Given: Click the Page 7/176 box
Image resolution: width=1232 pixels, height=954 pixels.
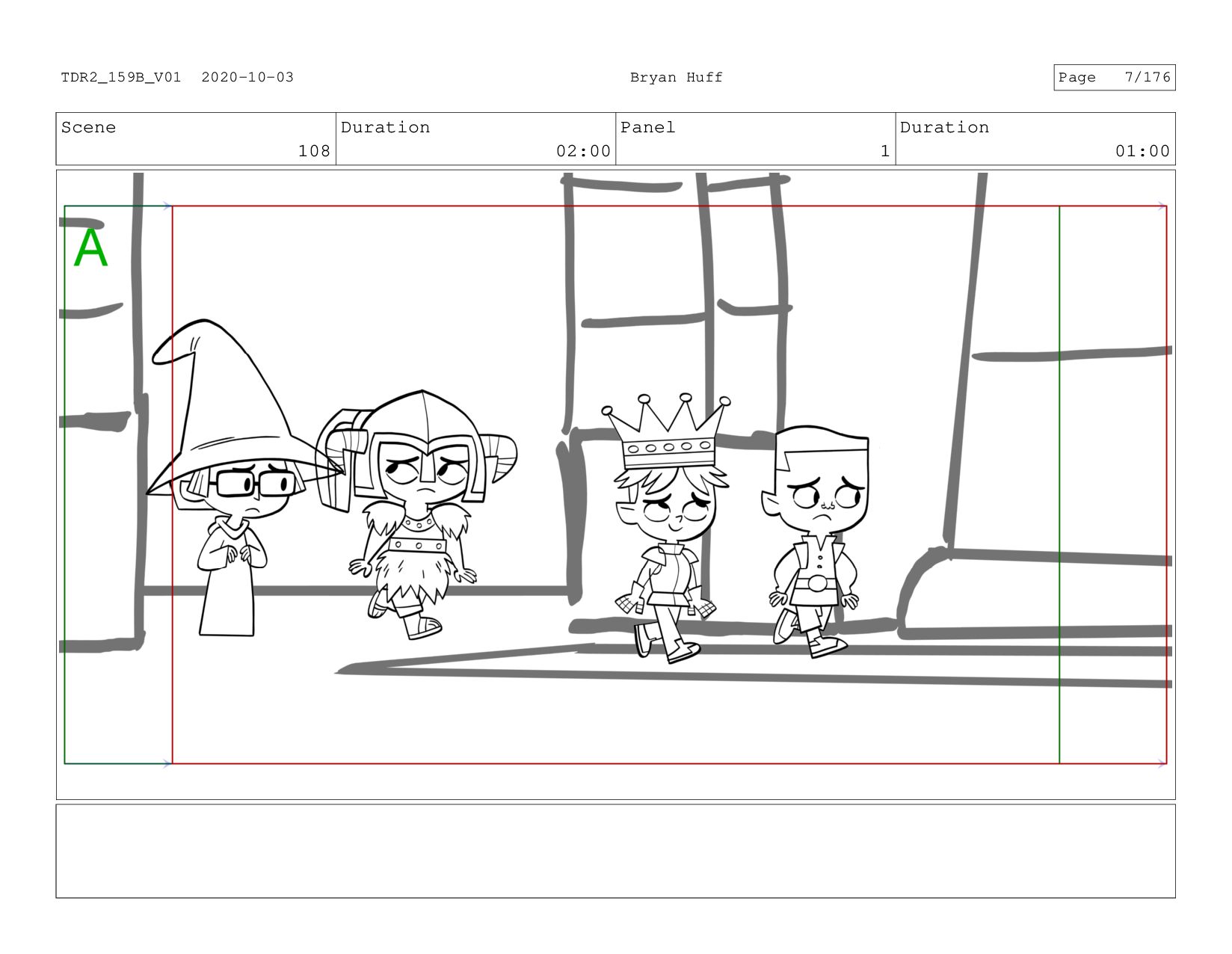Looking at the screenshot, I should [x=1115, y=78].
